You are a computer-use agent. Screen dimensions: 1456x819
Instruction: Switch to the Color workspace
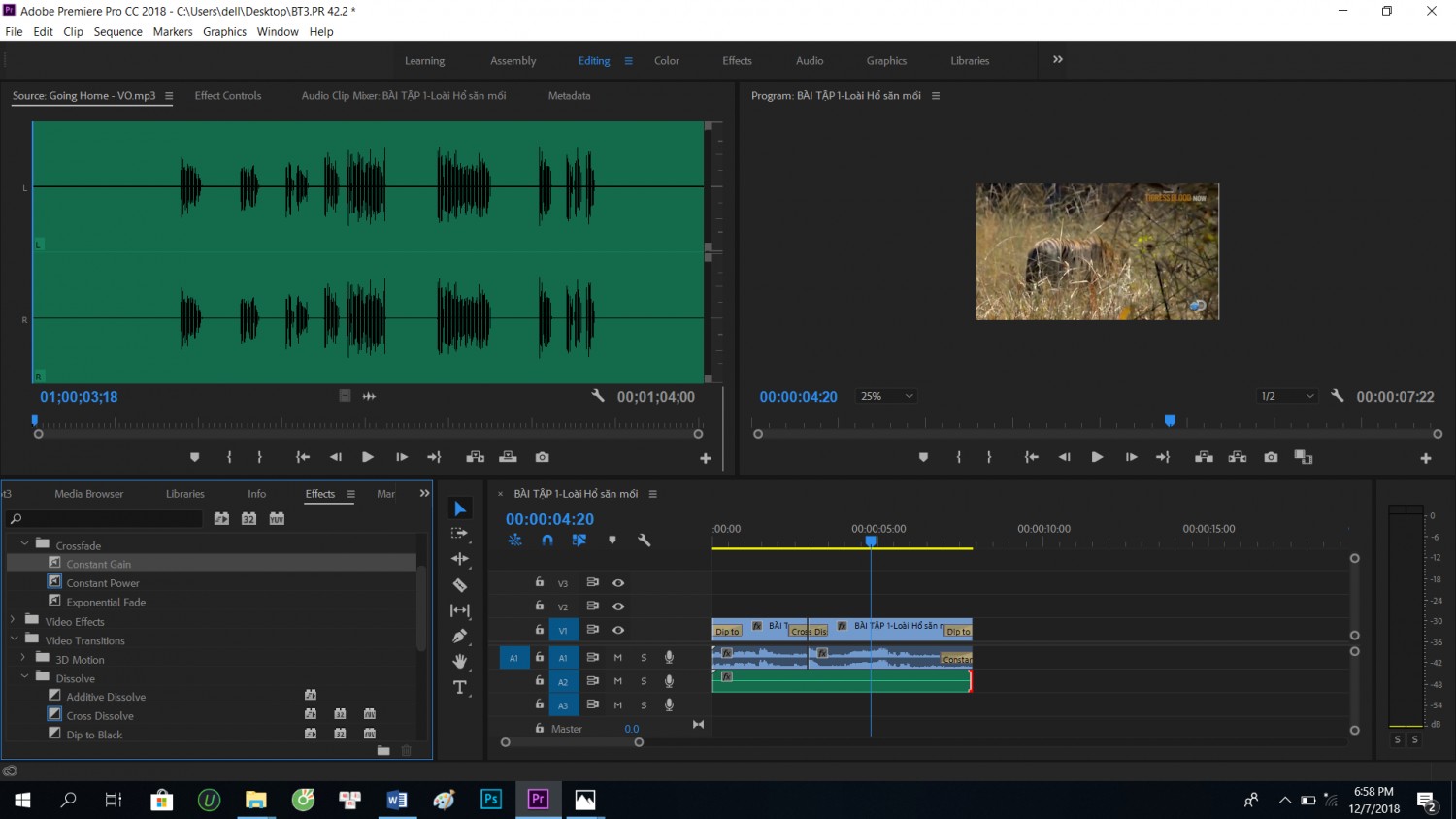tap(667, 61)
